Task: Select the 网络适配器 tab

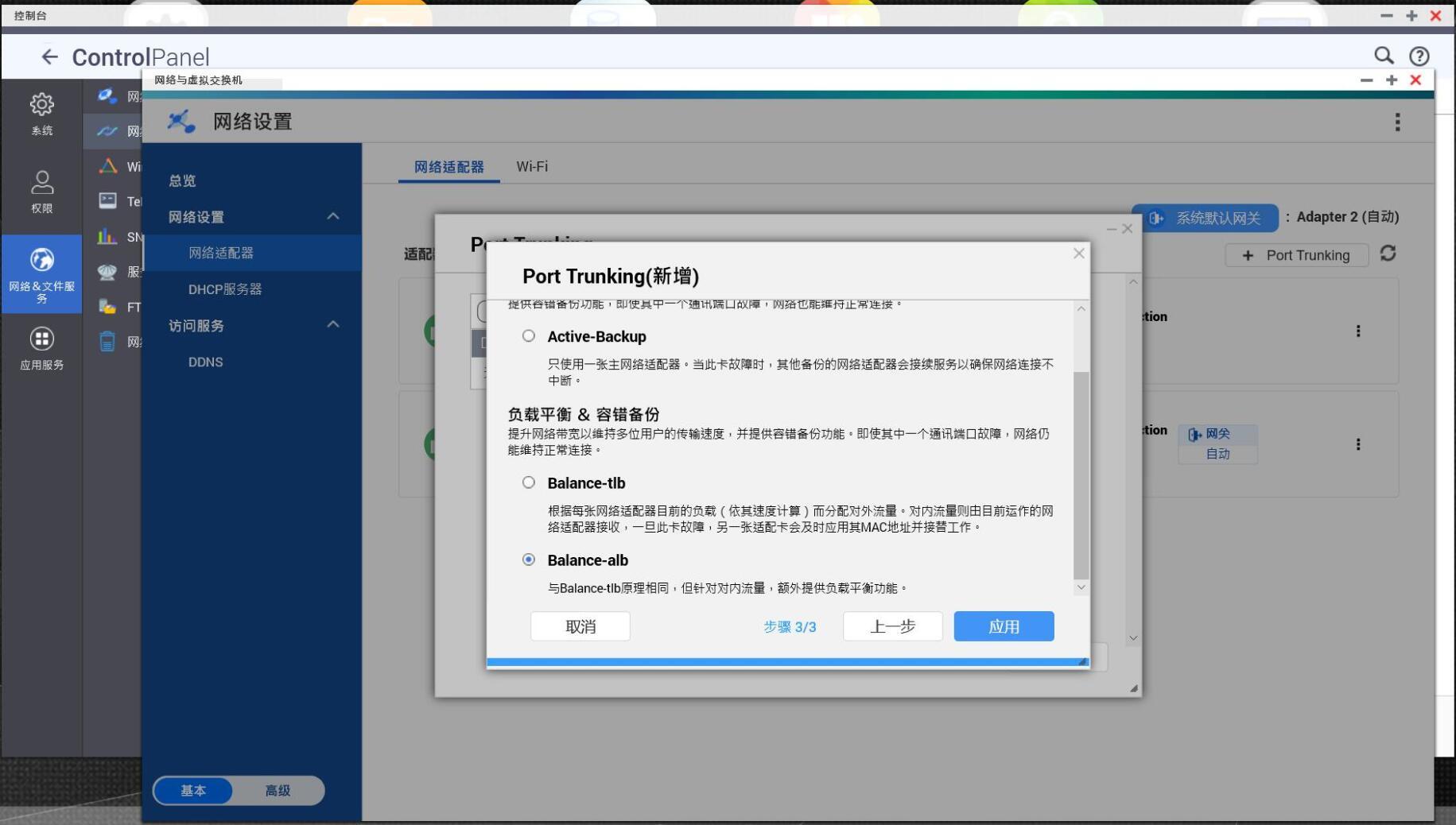Action: 448,166
